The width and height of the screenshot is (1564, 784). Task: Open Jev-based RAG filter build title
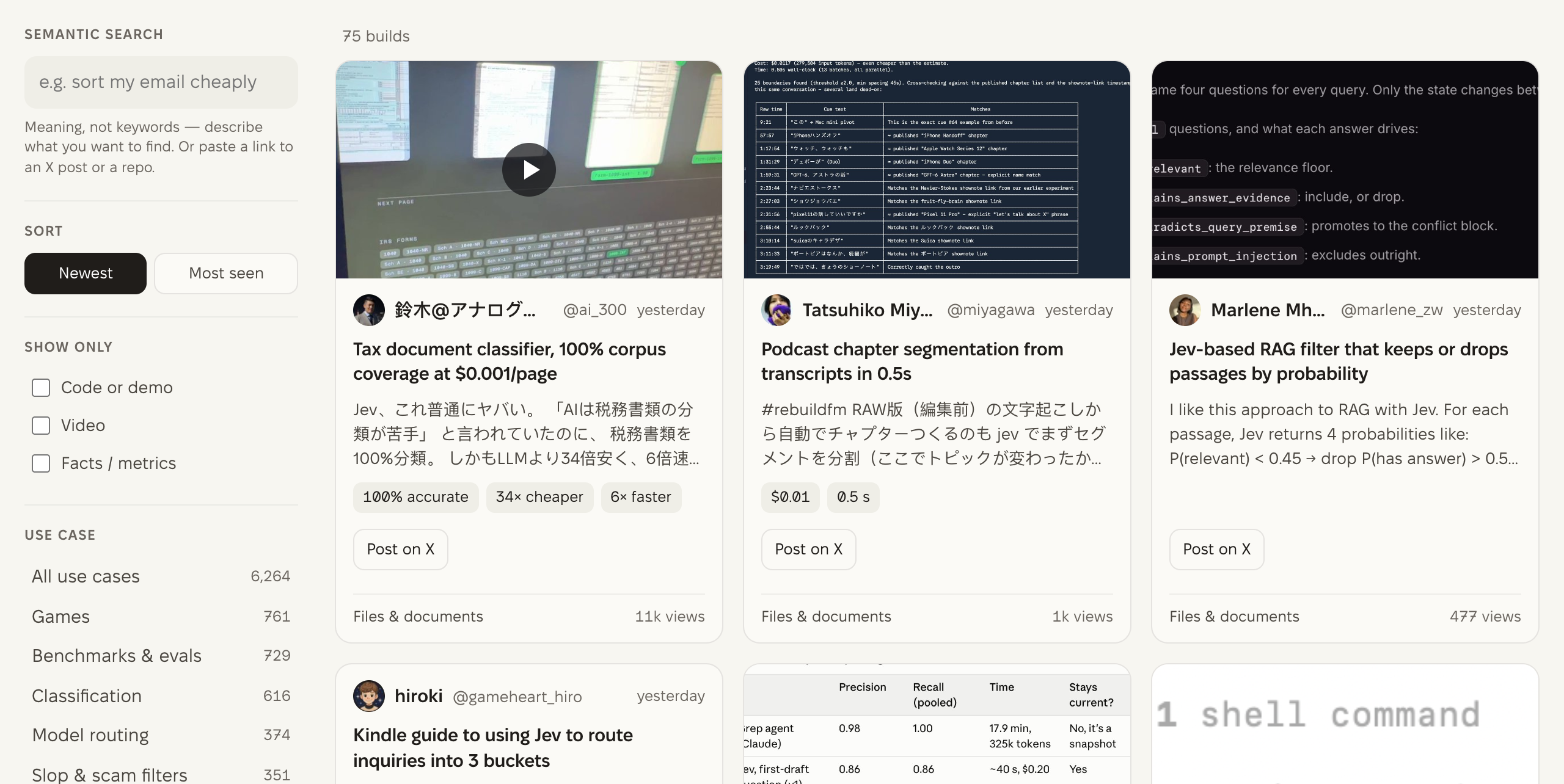(x=1339, y=361)
